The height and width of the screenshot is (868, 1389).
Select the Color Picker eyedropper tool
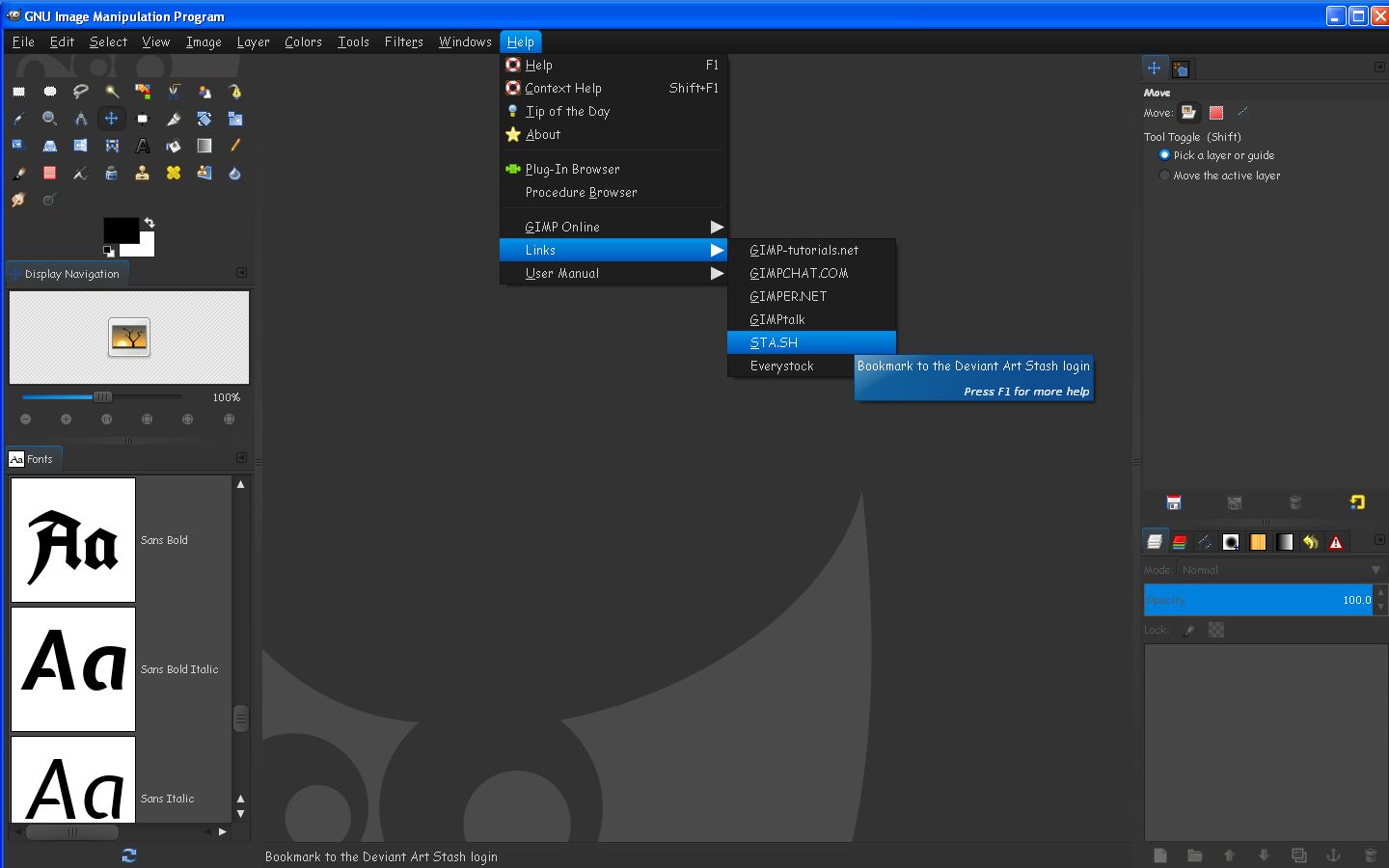[x=18, y=119]
